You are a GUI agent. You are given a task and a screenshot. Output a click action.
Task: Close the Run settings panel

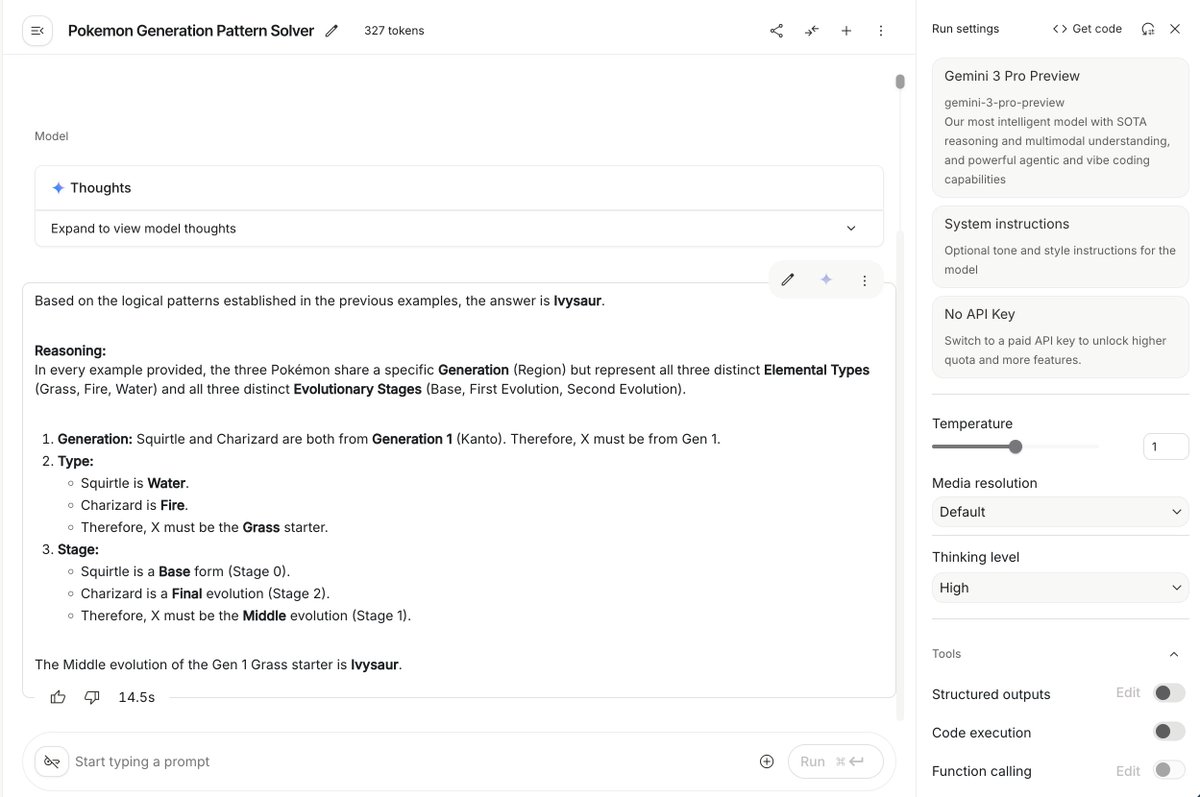point(1175,29)
